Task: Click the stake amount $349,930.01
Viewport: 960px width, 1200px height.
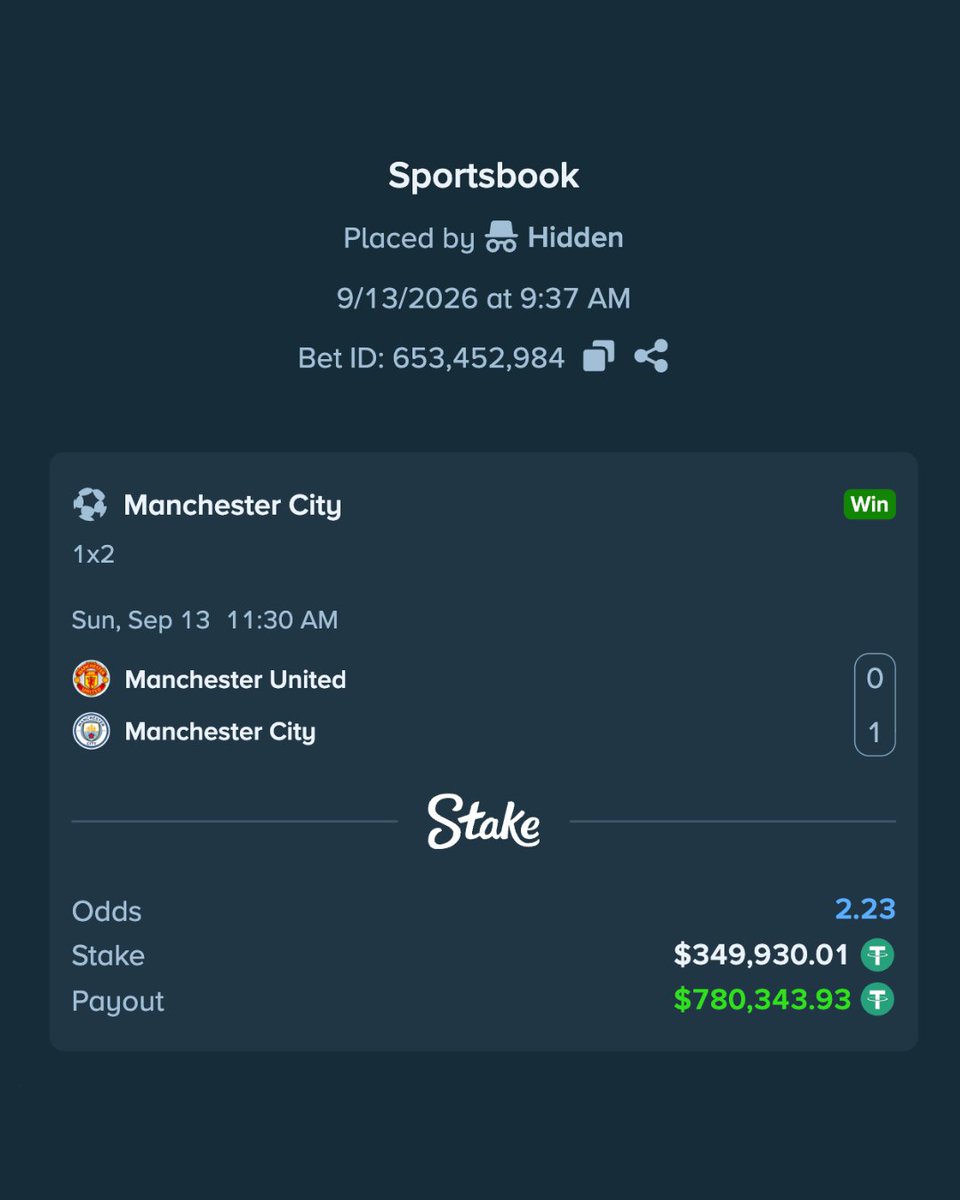Action: [761, 955]
